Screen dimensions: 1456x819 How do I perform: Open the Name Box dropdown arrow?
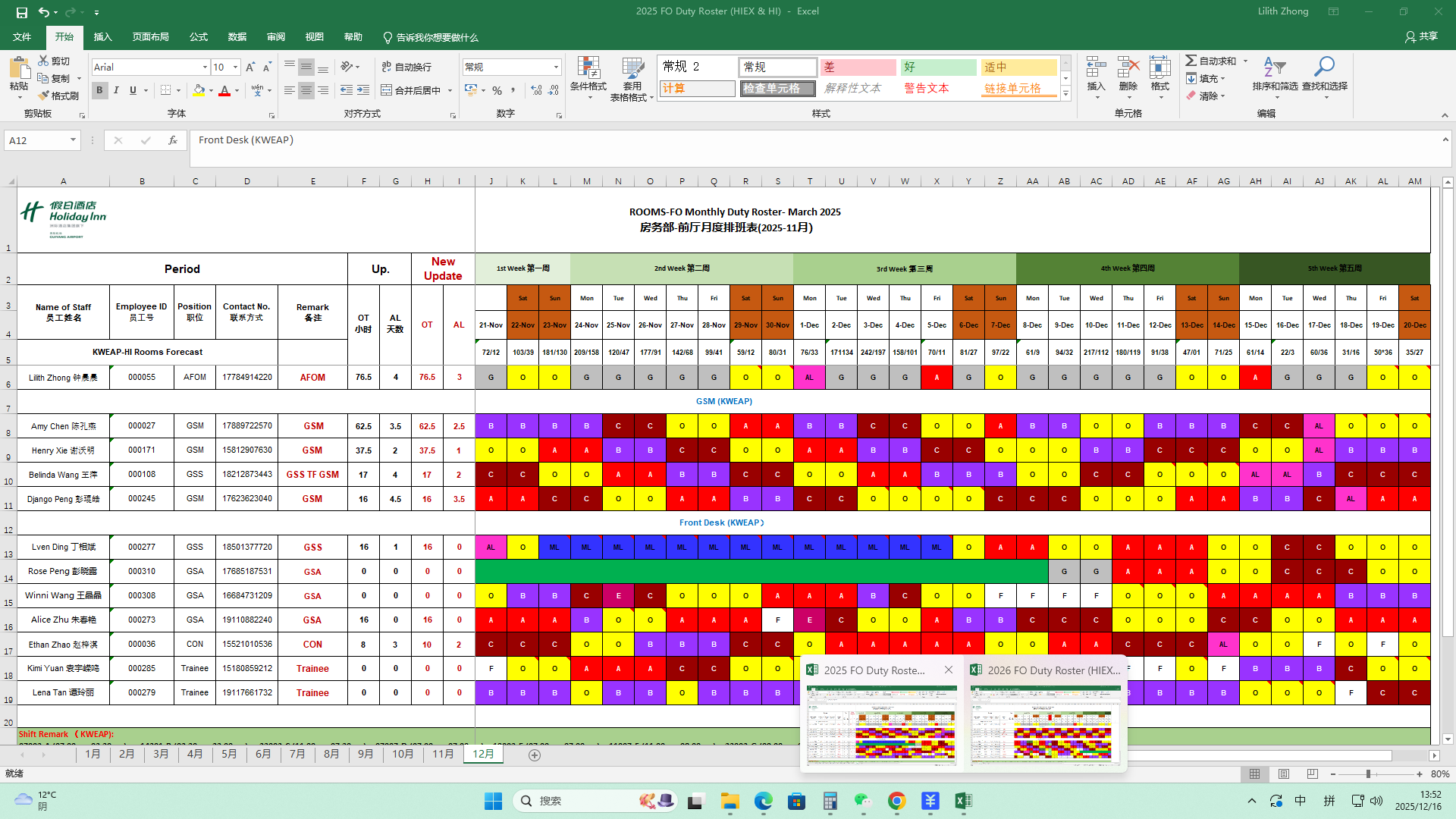pyautogui.click(x=73, y=140)
